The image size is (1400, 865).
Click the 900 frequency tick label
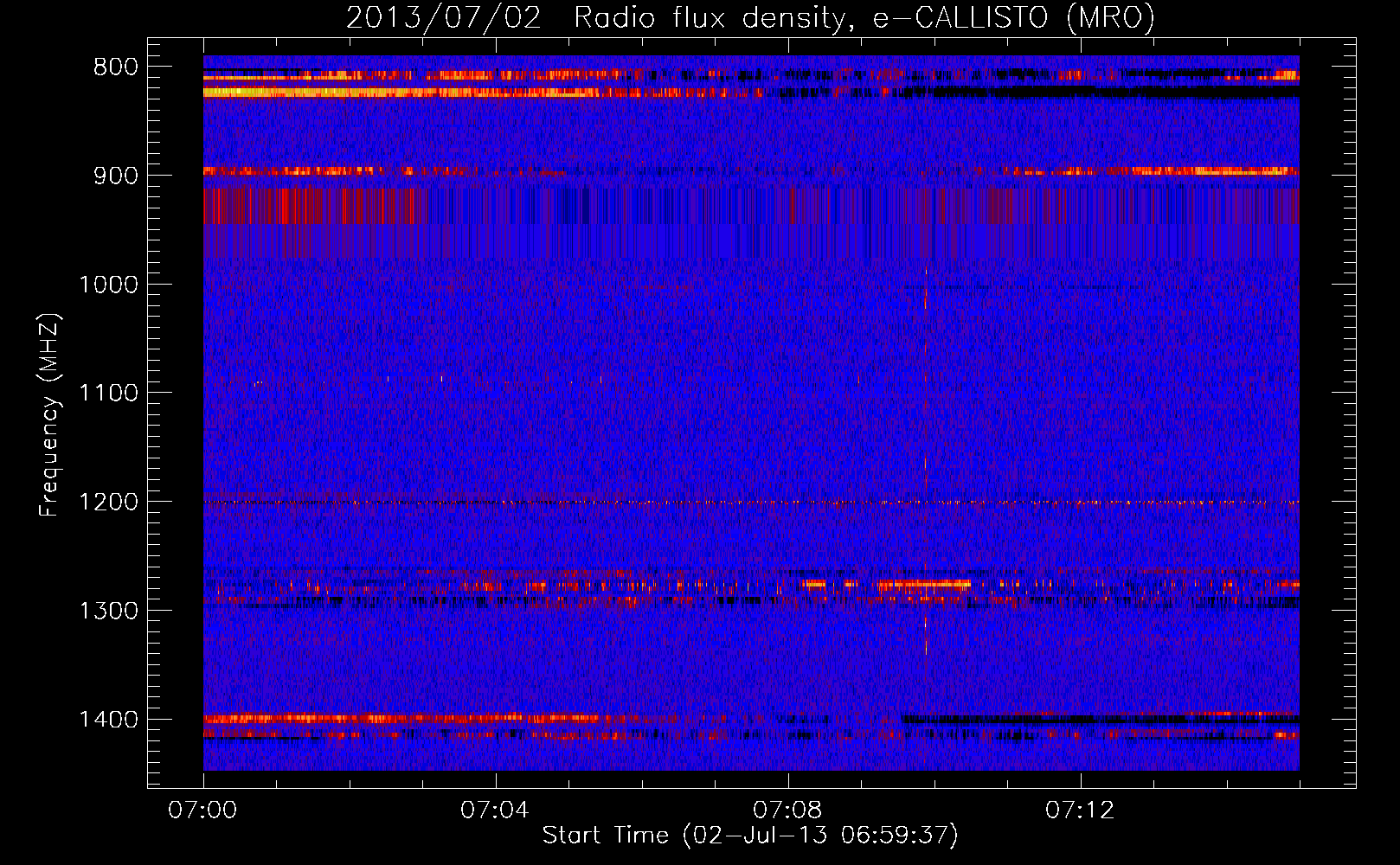point(115,176)
